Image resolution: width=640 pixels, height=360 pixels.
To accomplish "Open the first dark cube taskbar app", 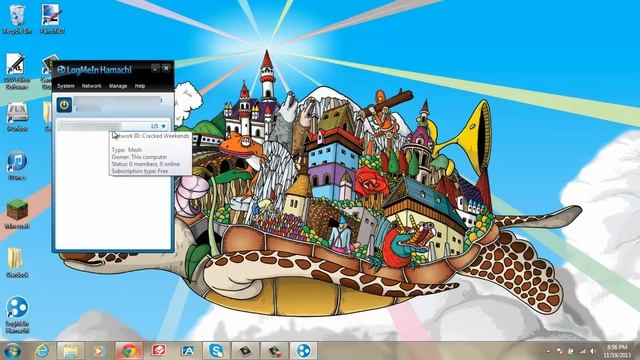I will (245, 351).
